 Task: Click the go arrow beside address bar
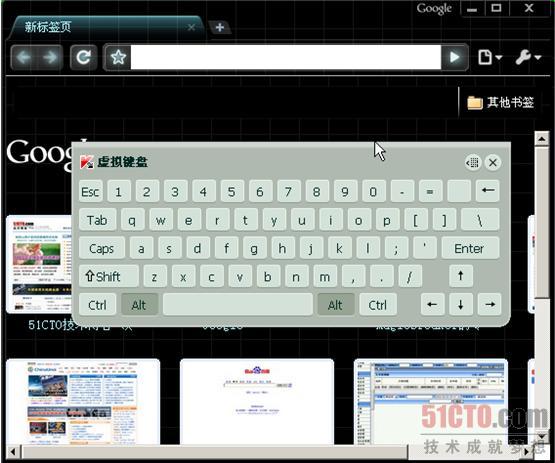click(454, 57)
